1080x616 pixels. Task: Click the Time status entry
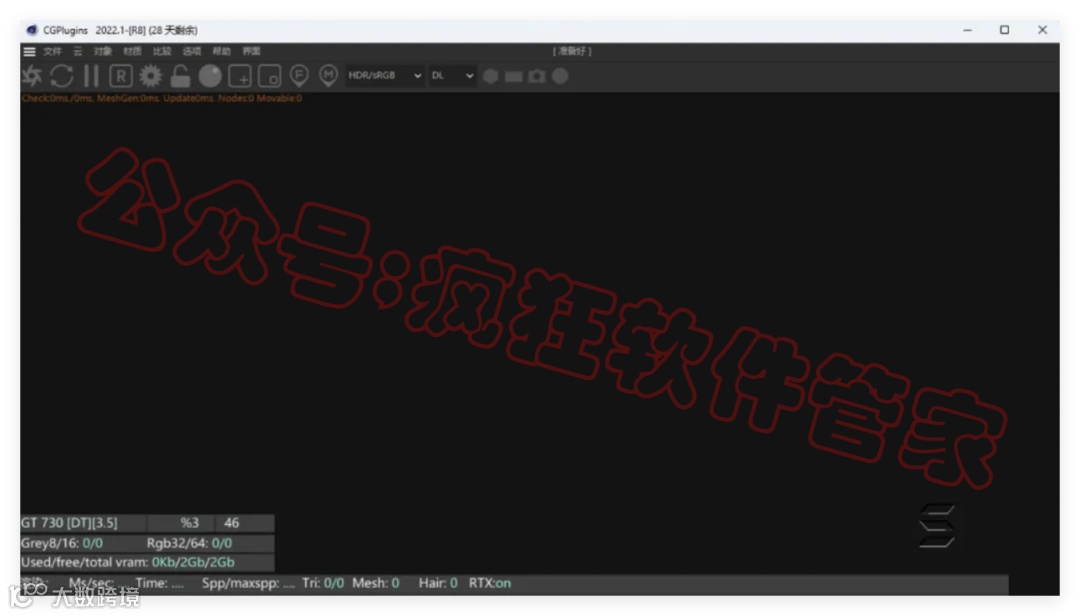160,583
